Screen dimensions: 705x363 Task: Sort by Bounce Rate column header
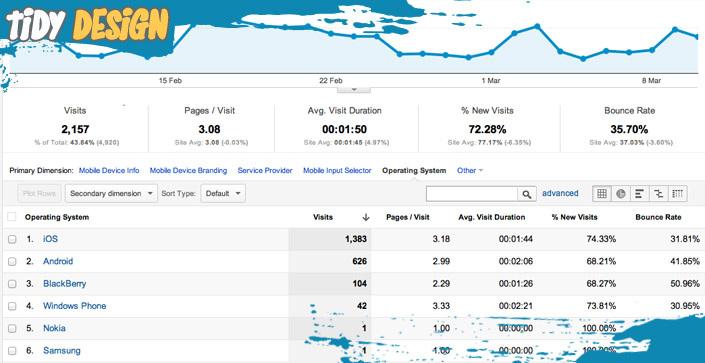point(658,217)
